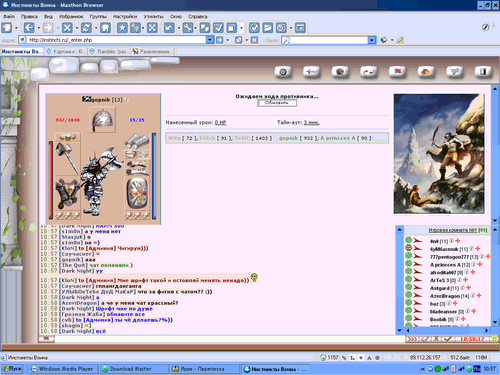Expand the dropdown next to Back arrow
Image resolution: width=500 pixels, height=375 pixels.
38,28
